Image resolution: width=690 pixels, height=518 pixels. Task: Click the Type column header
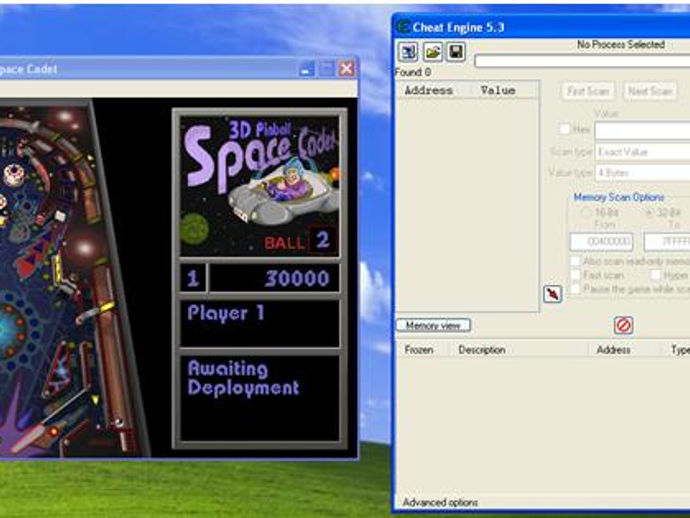pyautogui.click(x=680, y=350)
